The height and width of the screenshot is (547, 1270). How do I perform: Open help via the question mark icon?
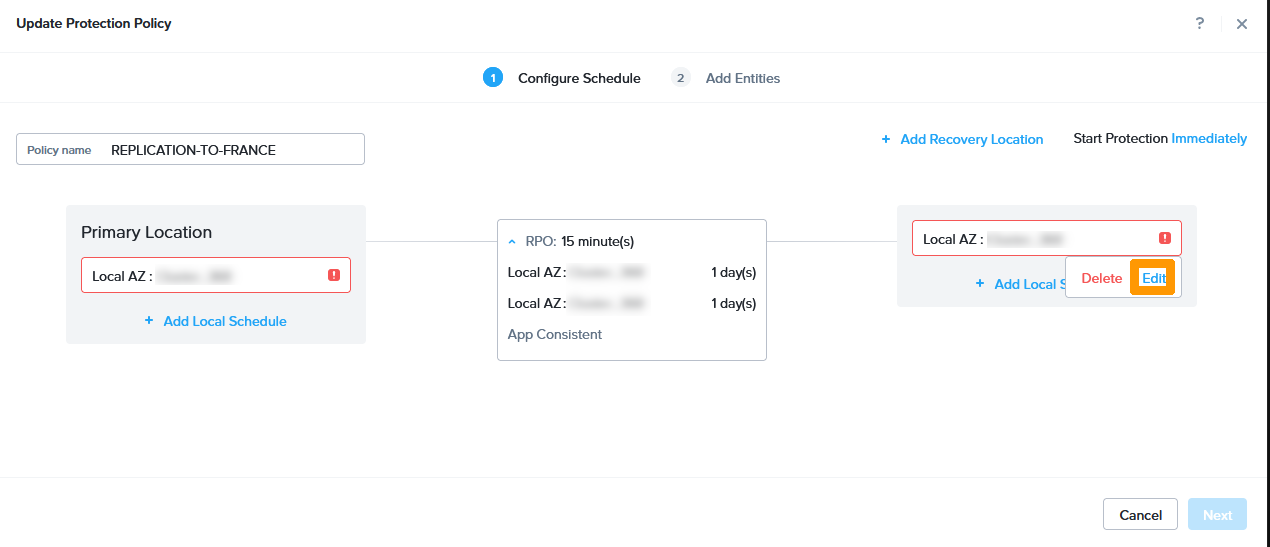pyautogui.click(x=1200, y=23)
